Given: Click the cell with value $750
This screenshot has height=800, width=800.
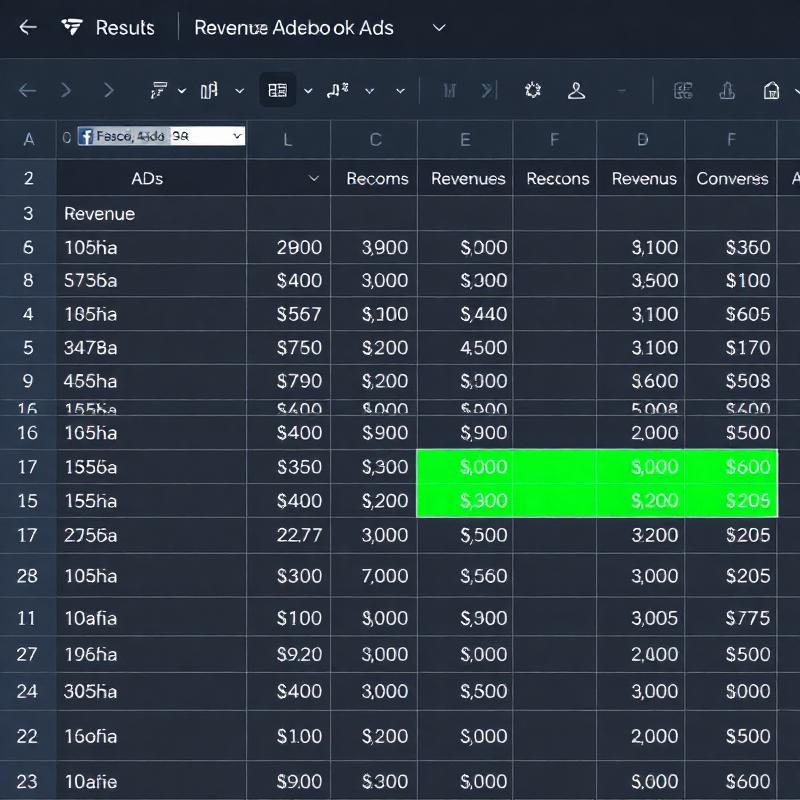Looking at the screenshot, I should [289, 347].
